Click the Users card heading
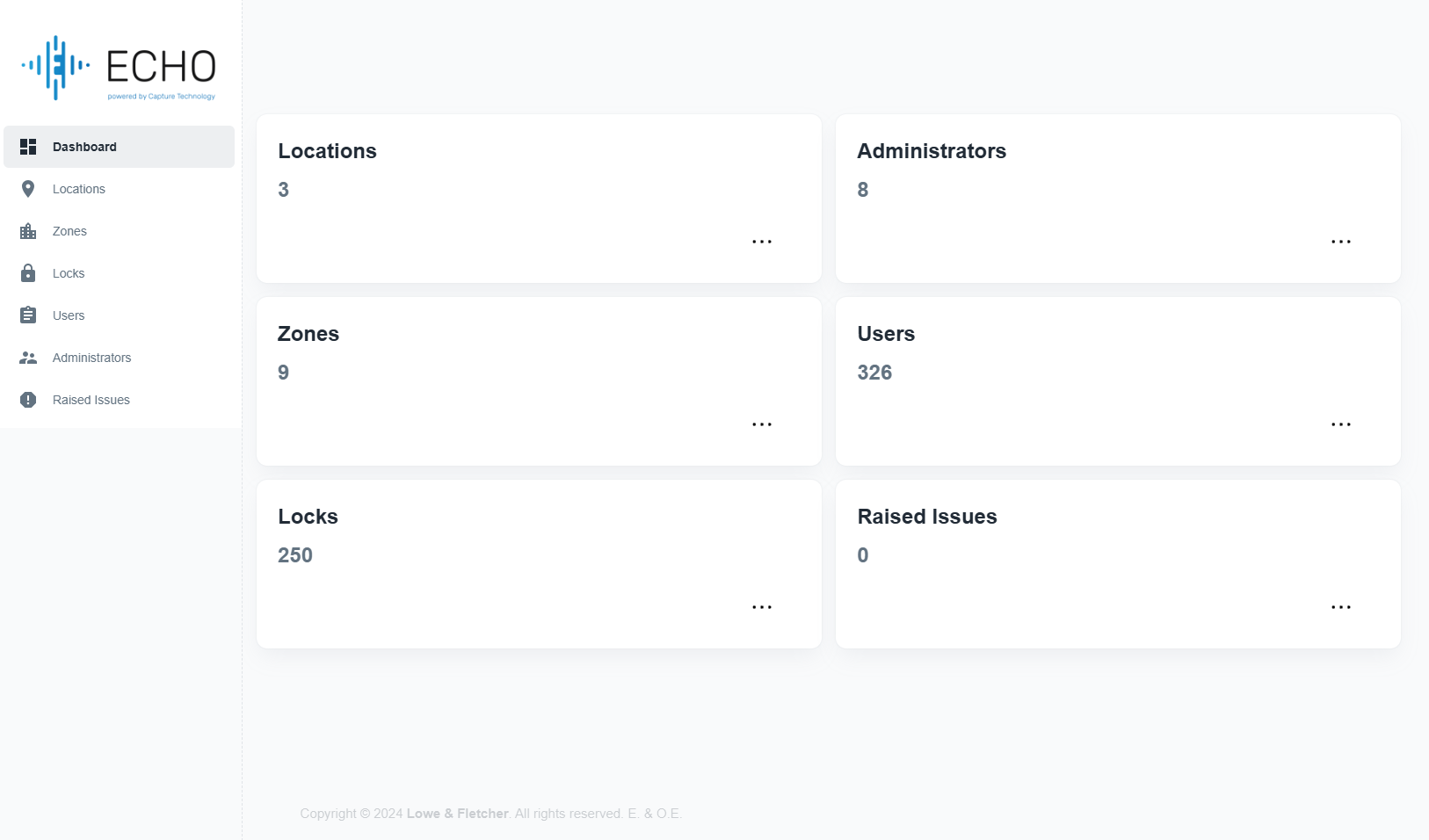This screenshot has height=840, width=1429. [x=886, y=334]
